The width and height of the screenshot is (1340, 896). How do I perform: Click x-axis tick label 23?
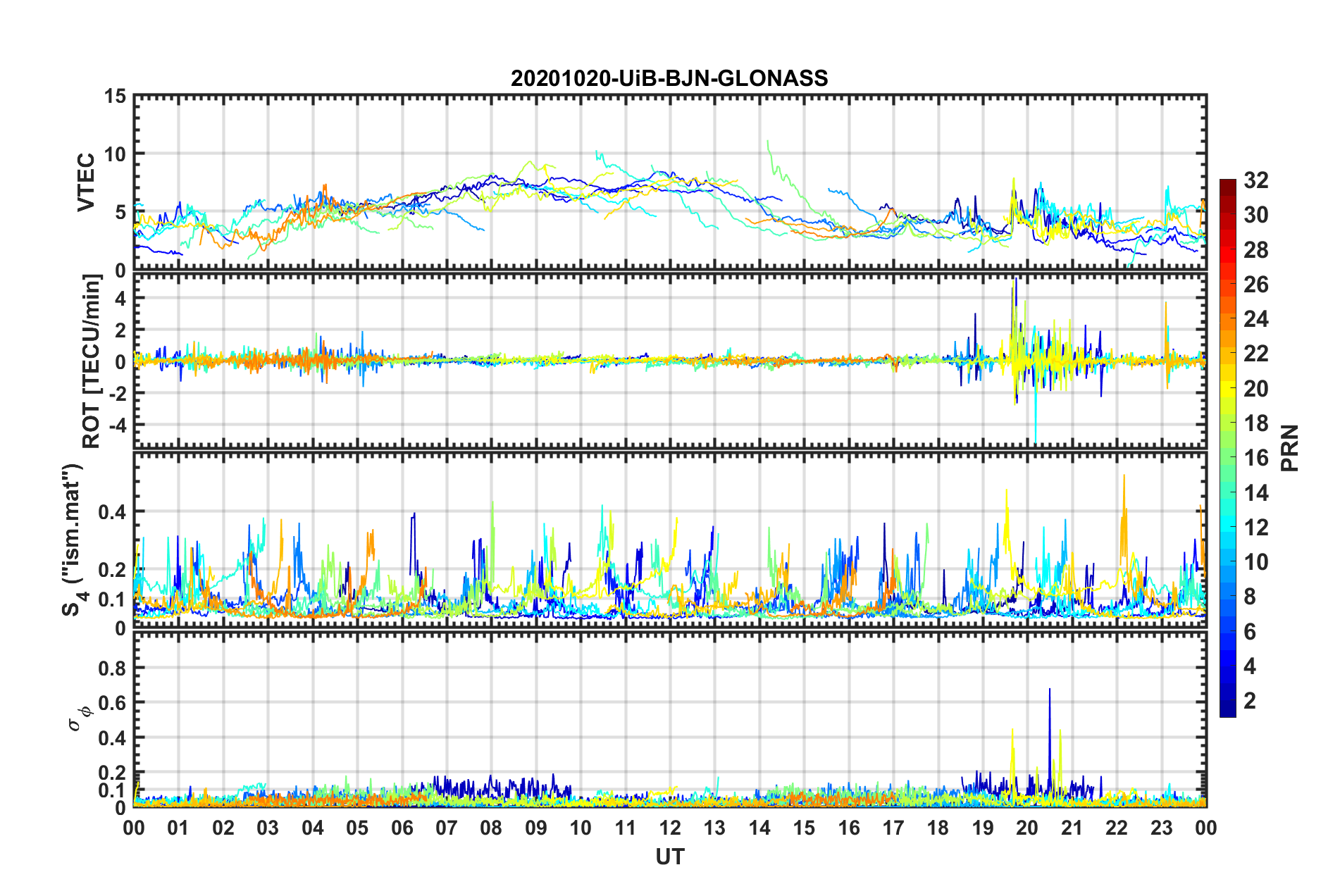1161,828
